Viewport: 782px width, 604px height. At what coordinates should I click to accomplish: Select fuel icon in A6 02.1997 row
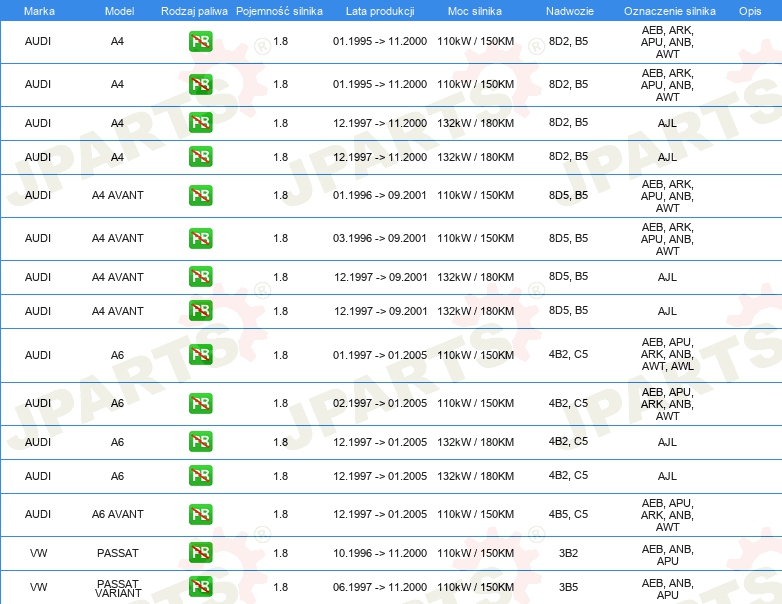[x=200, y=403]
